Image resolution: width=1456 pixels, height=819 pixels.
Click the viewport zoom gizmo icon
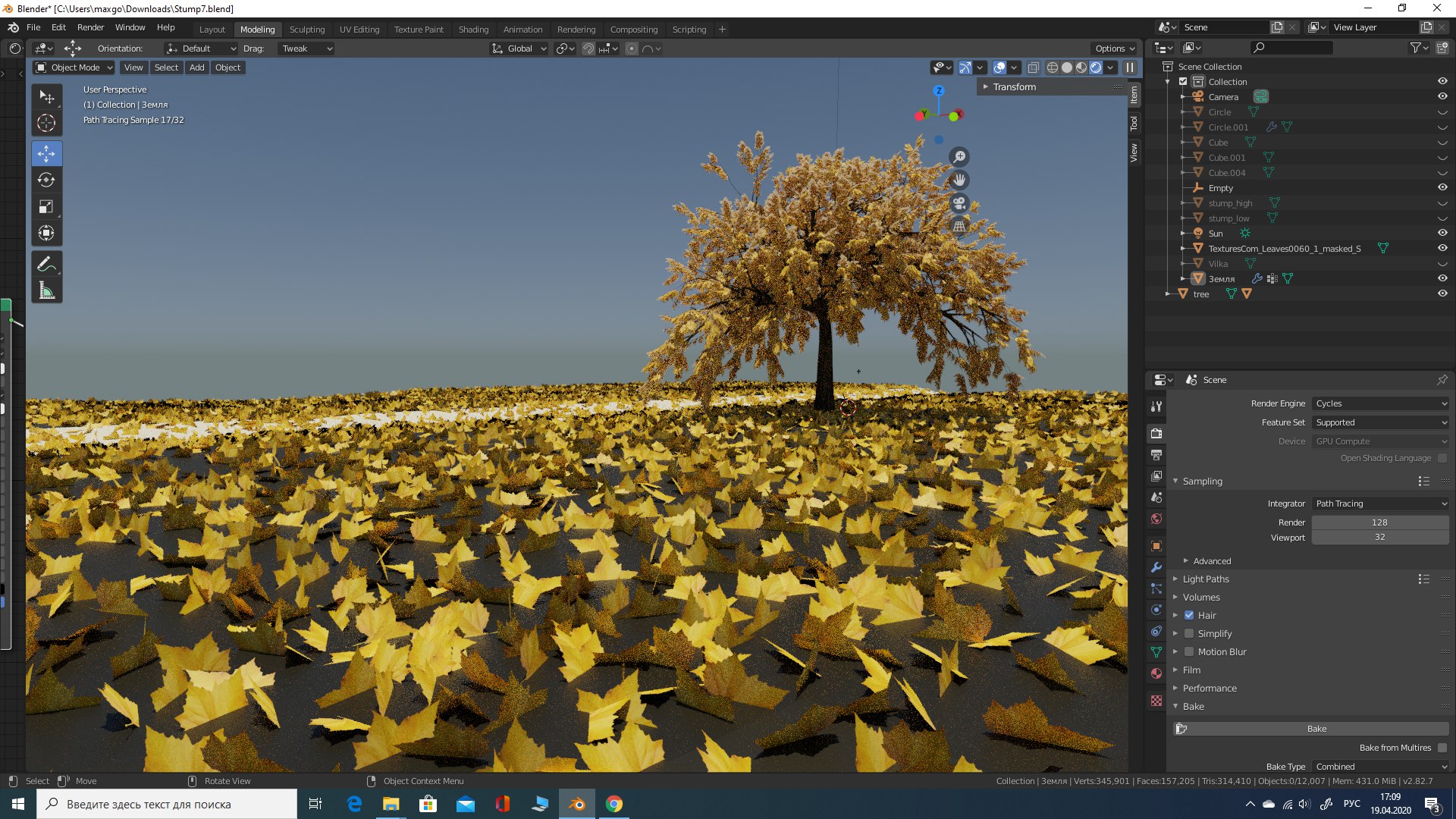[959, 157]
